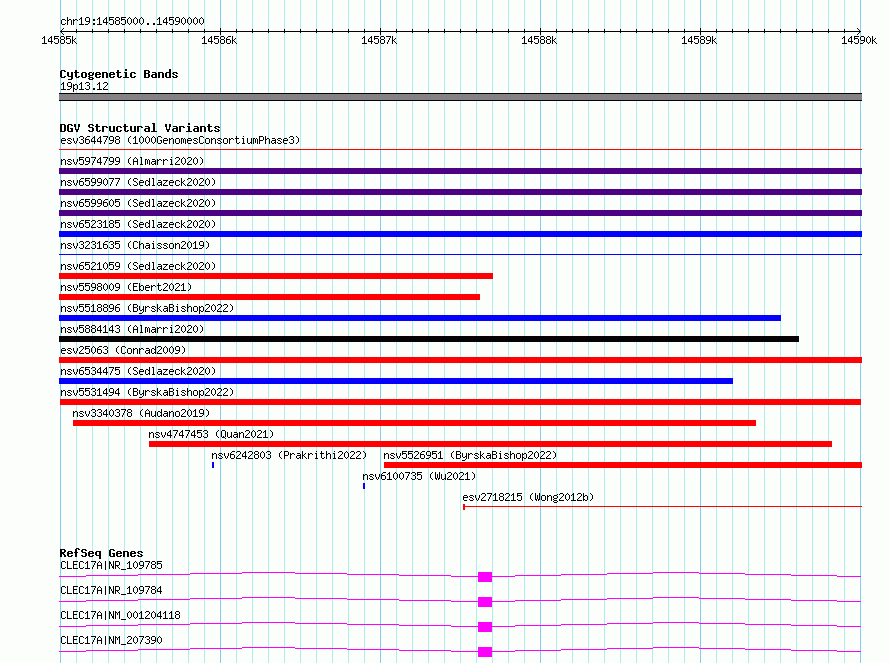The height and width of the screenshot is (663, 890).
Task: Click the RefSeq Genes track title
Action: pos(101,553)
